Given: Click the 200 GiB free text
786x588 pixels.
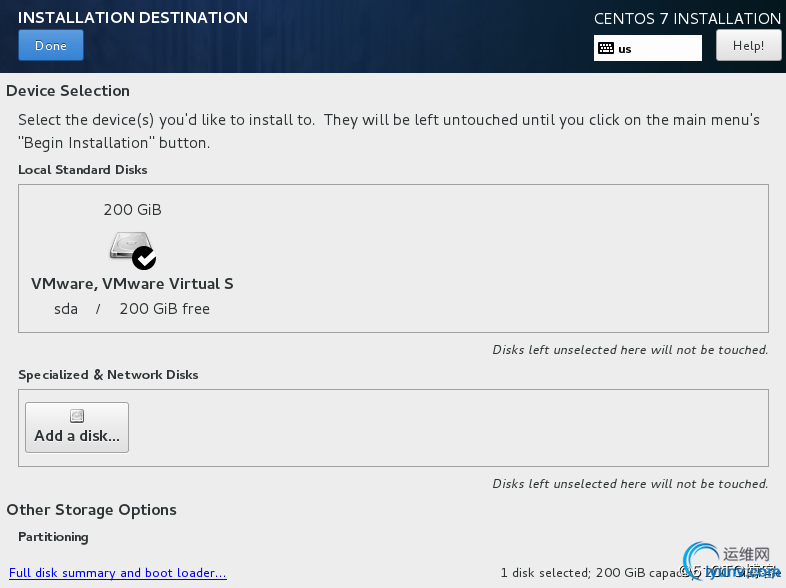Looking at the screenshot, I should [164, 309].
